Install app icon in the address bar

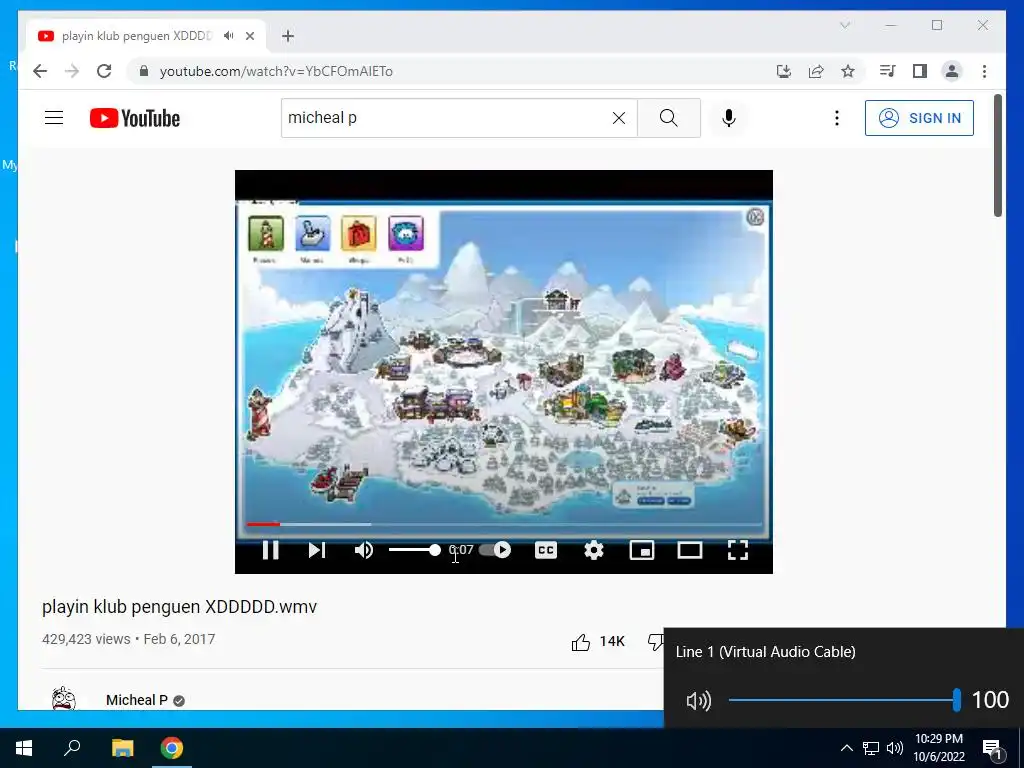(784, 71)
